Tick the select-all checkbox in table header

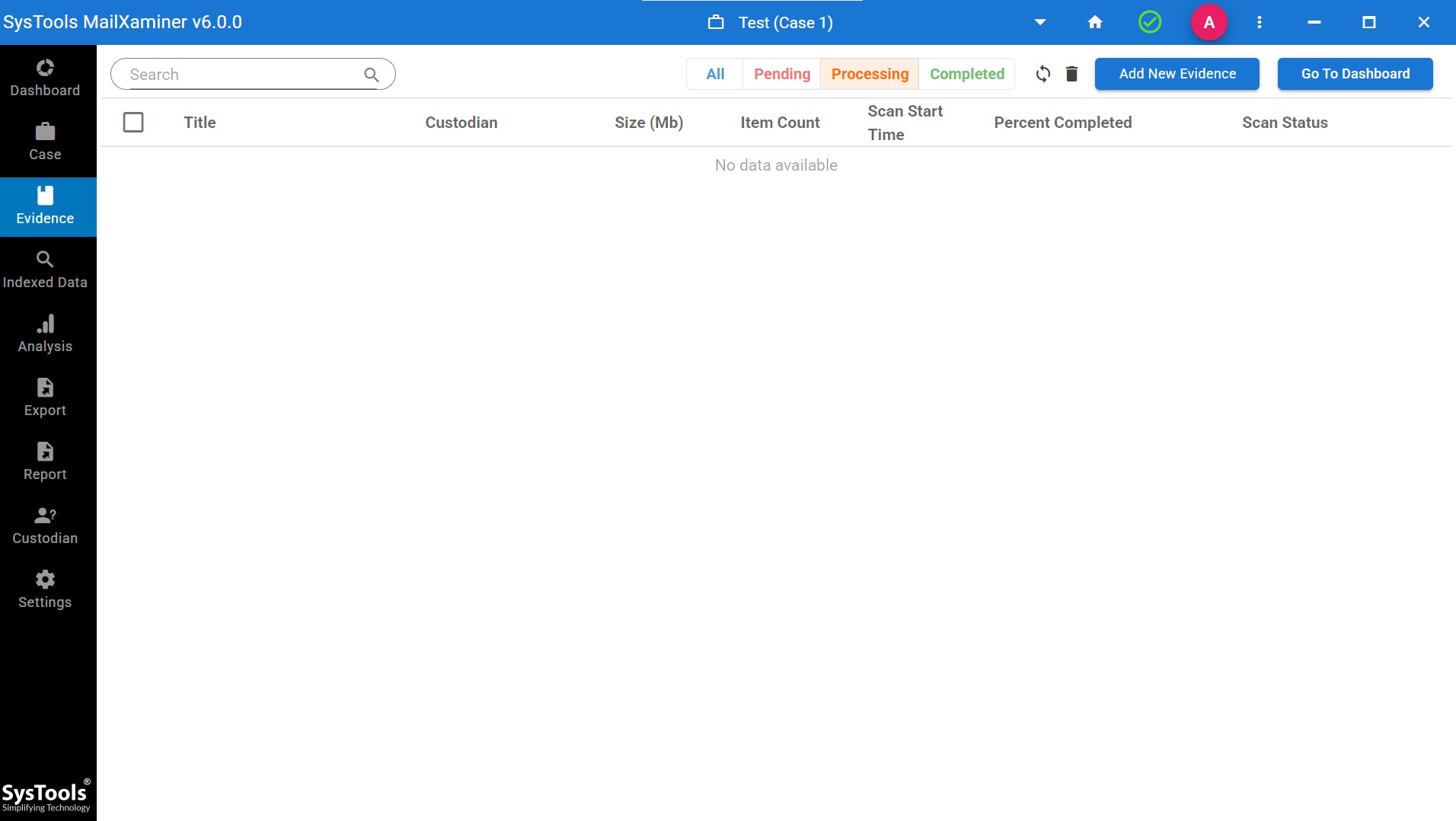pyautogui.click(x=133, y=123)
